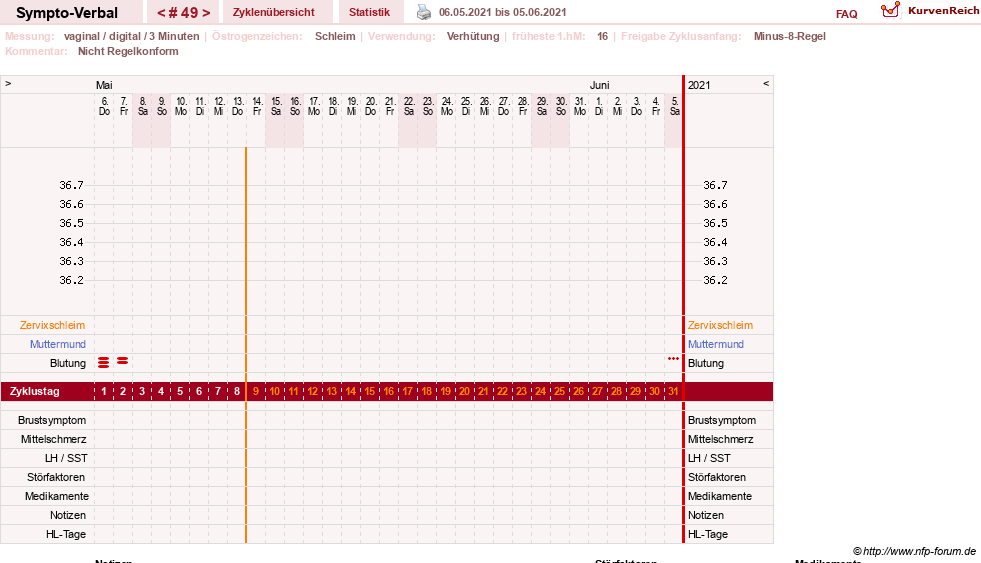This screenshot has height=563, width=981.
Task: Click the date column 22. Sa
Action: (x=409, y=106)
